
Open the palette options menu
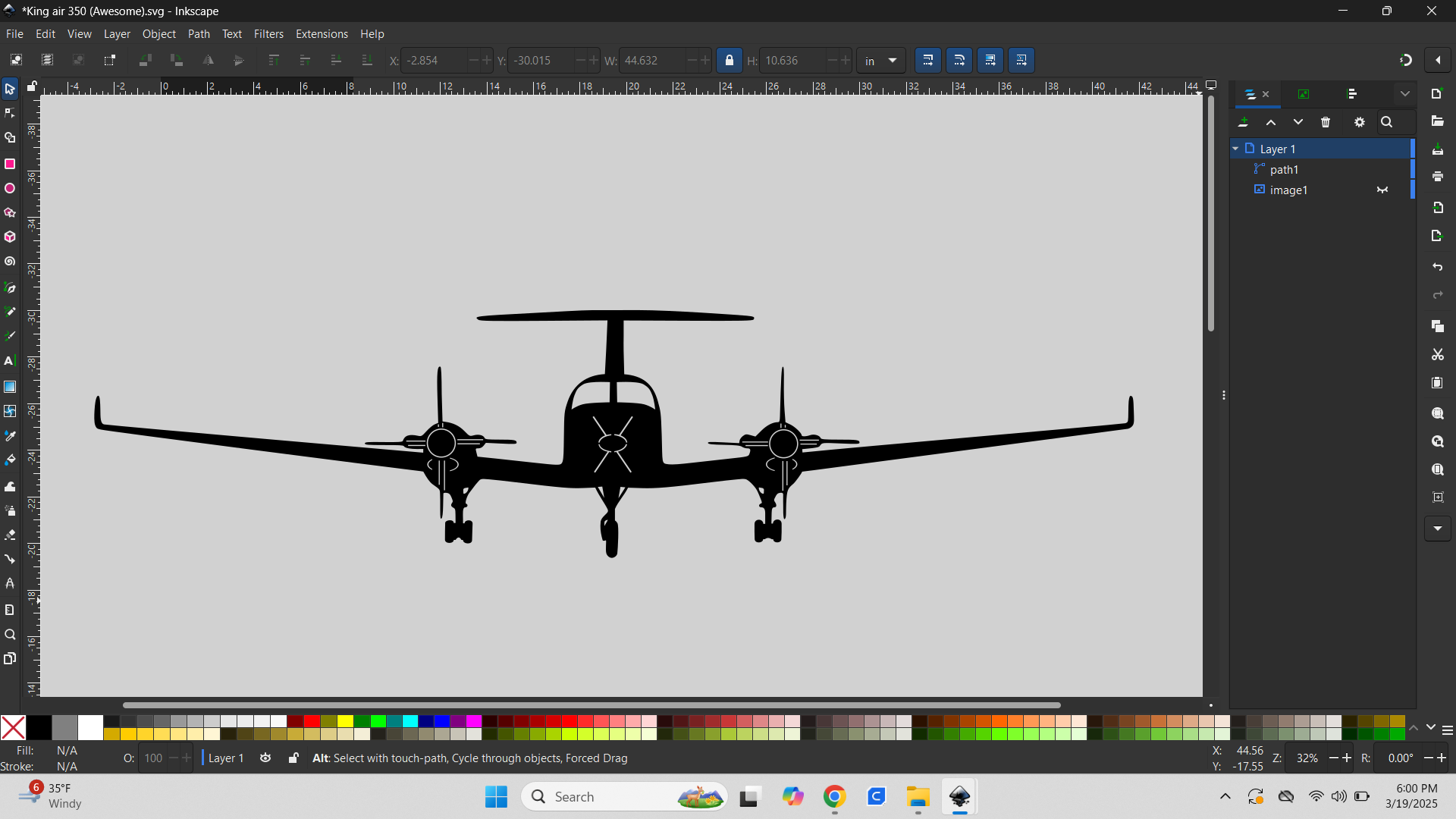(x=1448, y=730)
